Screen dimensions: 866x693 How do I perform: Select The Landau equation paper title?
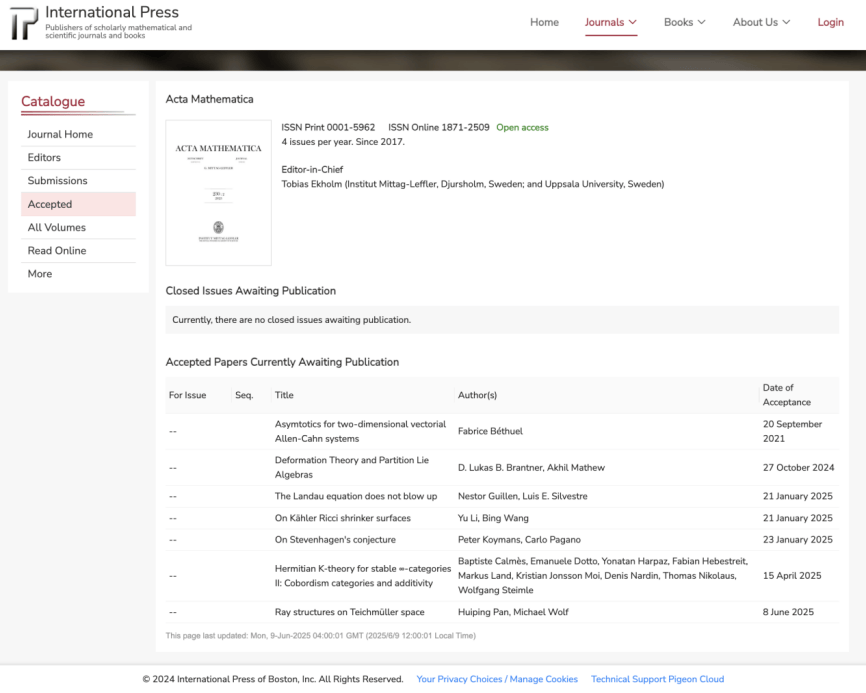356,496
